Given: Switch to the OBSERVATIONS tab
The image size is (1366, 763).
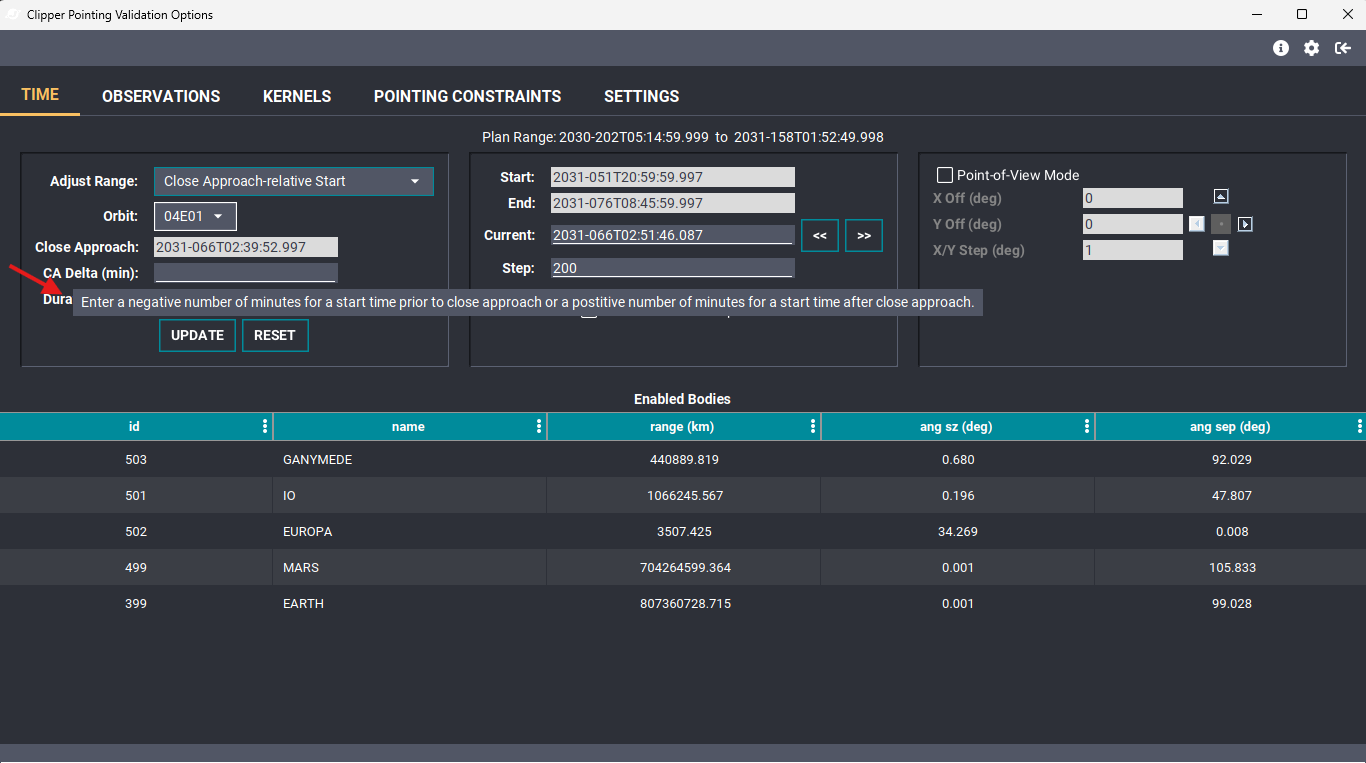Looking at the screenshot, I should coord(161,96).
